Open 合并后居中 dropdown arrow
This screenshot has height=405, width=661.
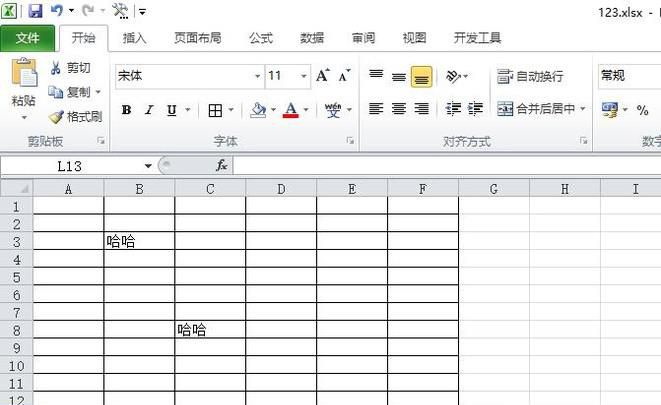tap(583, 109)
